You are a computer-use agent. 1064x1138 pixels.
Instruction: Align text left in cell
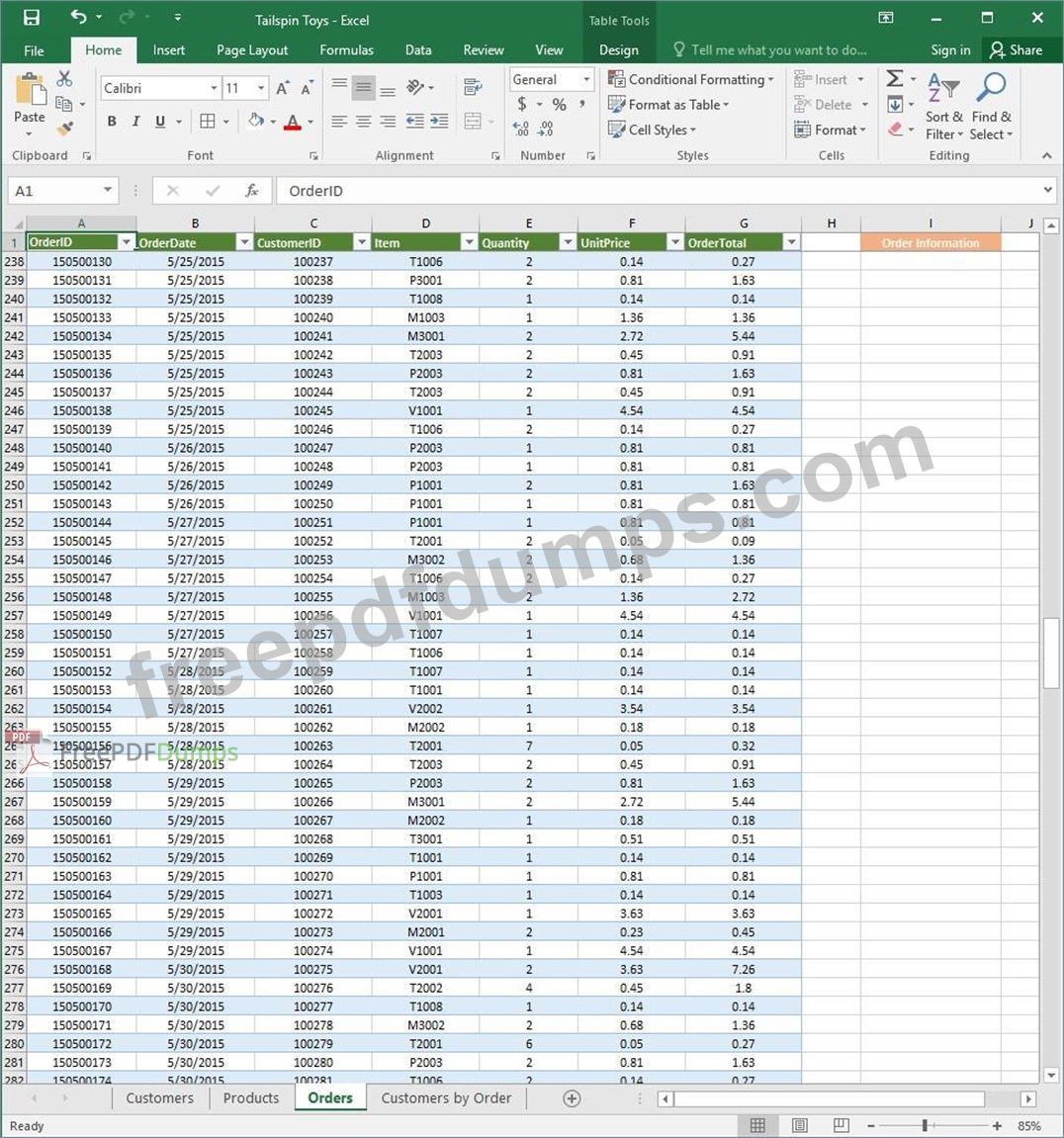(x=339, y=122)
